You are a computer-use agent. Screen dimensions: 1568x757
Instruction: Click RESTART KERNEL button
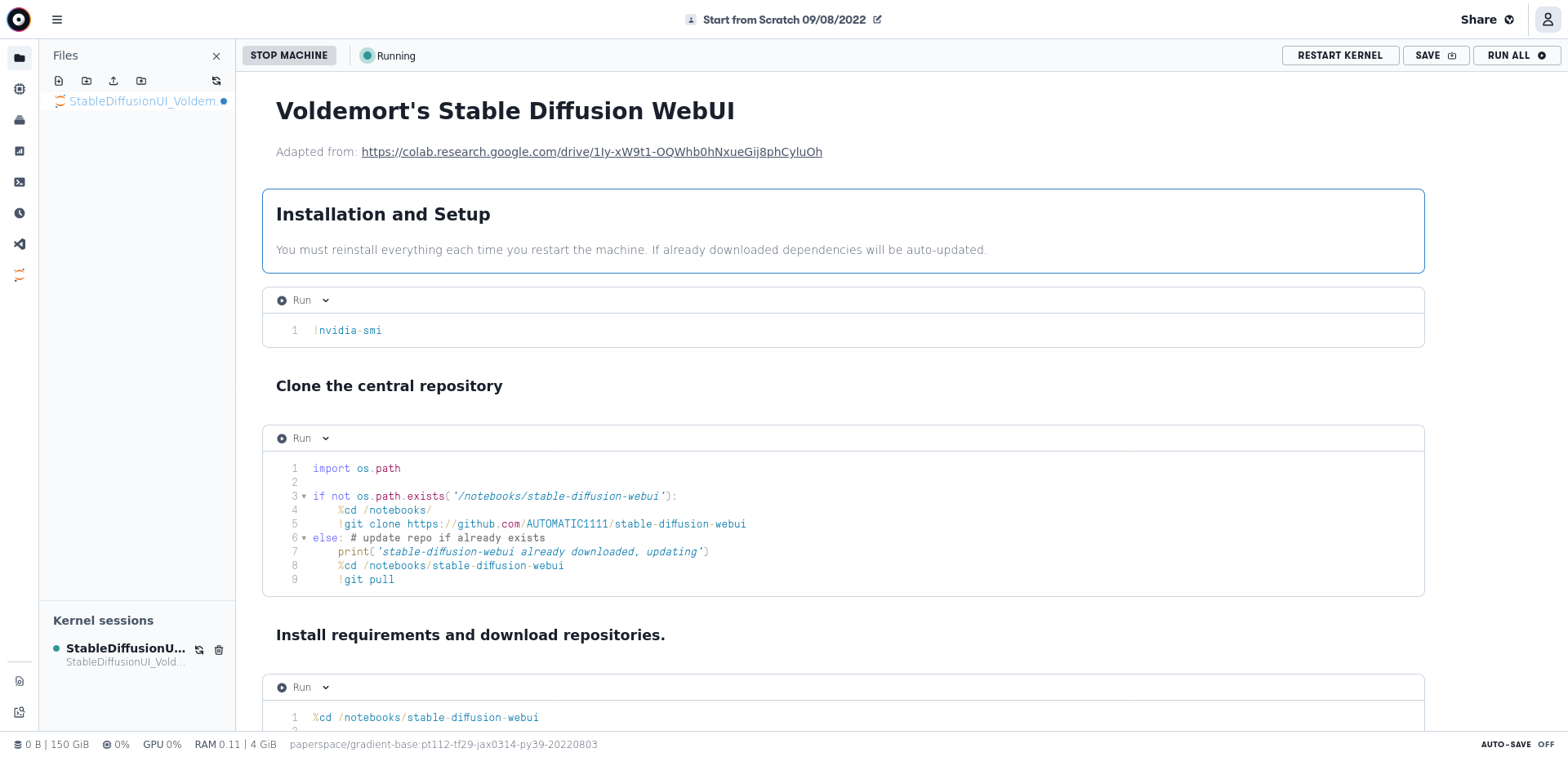click(1340, 56)
